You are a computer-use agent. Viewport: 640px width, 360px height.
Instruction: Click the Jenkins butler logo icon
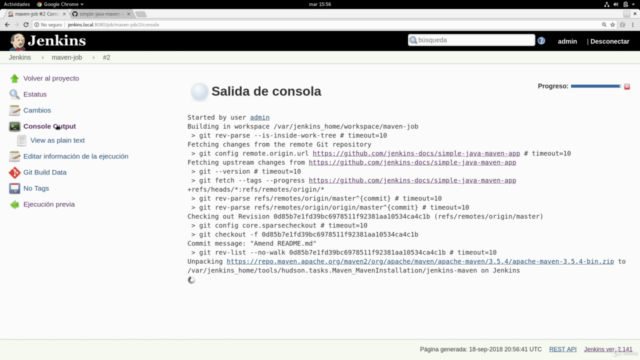(17, 42)
